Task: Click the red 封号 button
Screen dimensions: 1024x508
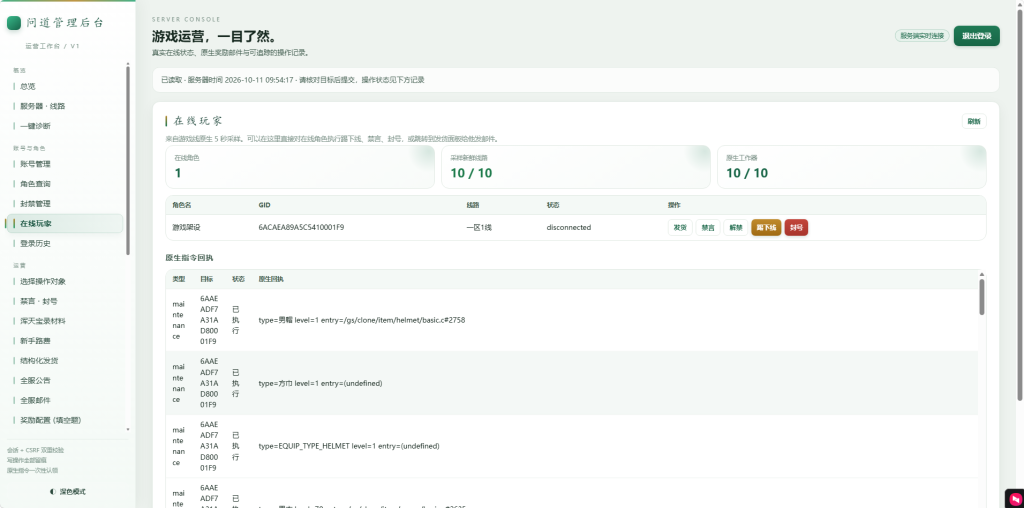Action: tap(796, 228)
